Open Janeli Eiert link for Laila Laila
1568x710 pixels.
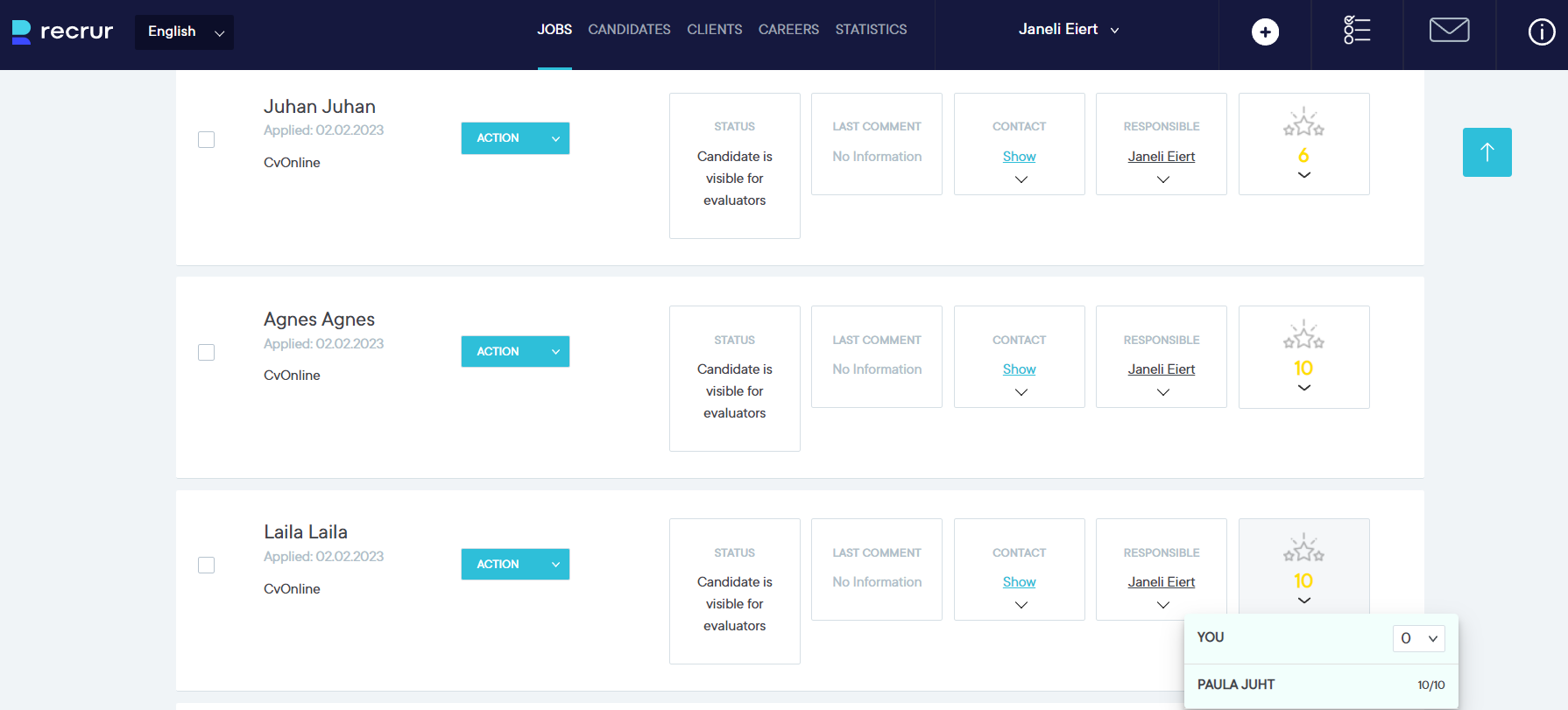1161,582
